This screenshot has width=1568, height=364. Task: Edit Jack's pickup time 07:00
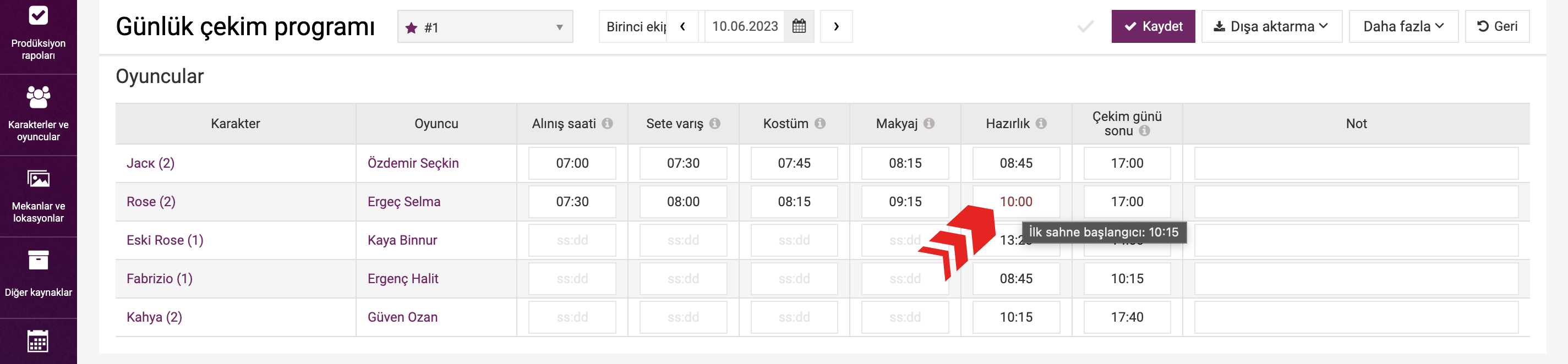coord(572,163)
